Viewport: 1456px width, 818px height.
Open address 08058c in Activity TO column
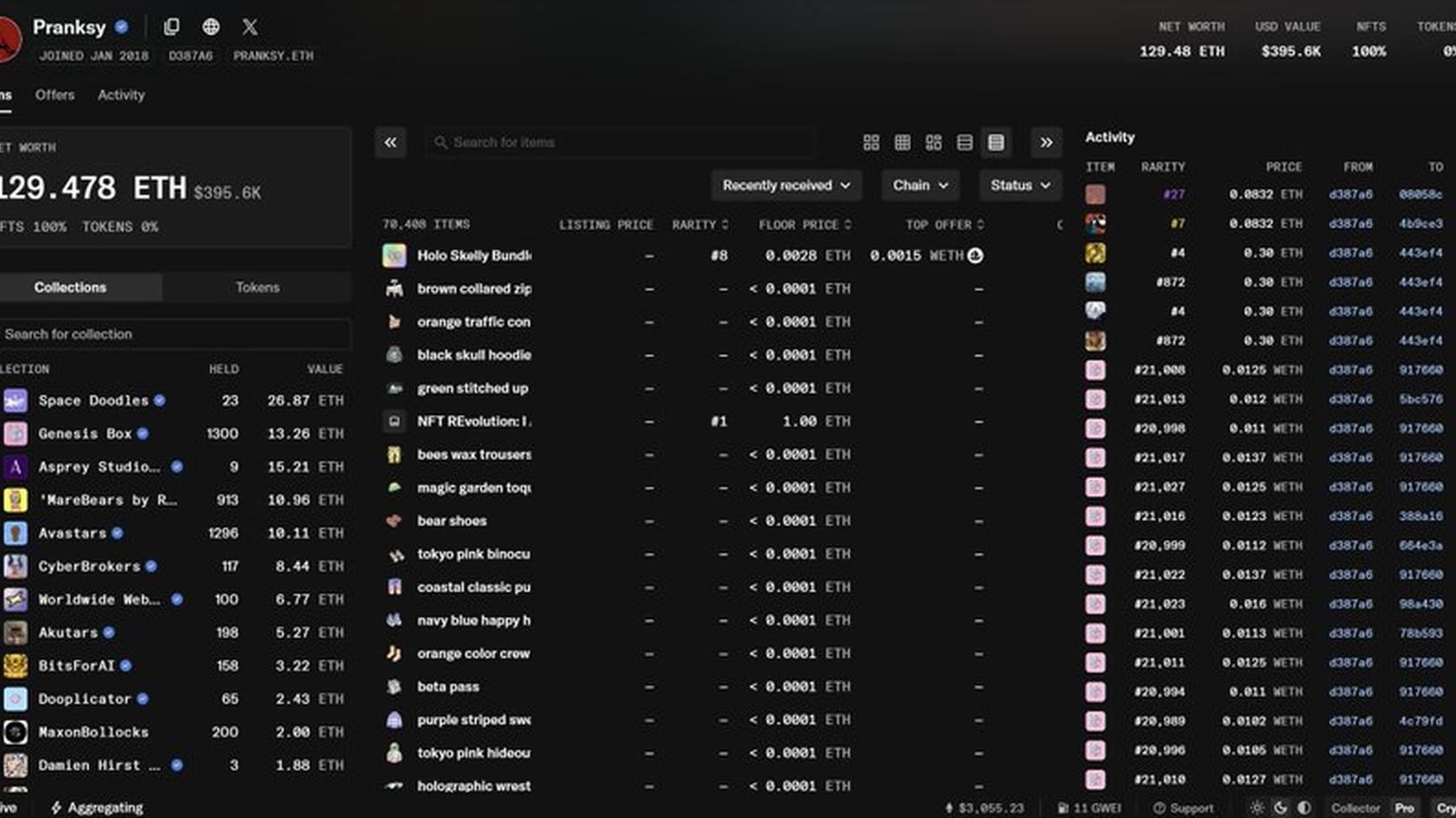tap(1420, 194)
